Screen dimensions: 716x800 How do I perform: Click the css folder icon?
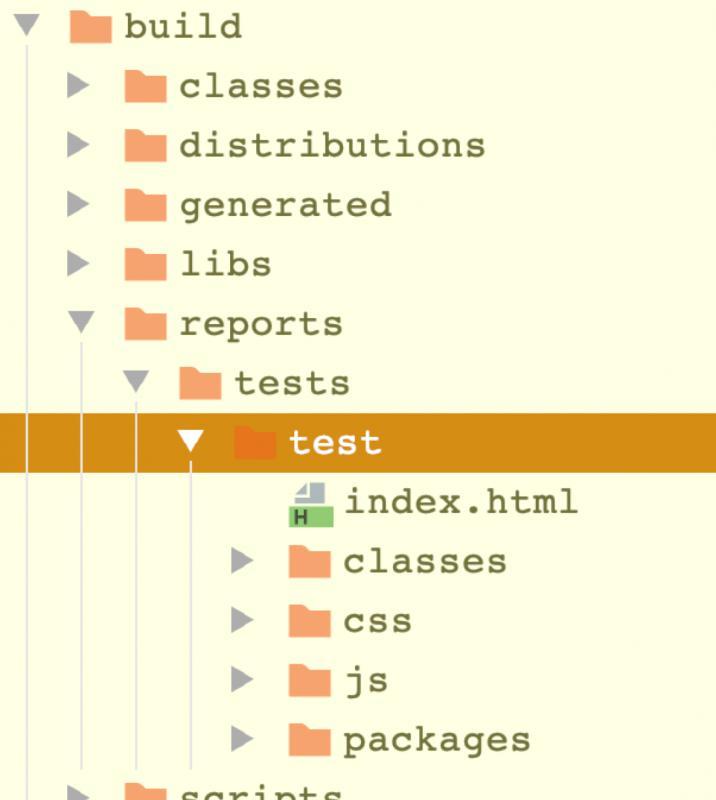point(309,622)
